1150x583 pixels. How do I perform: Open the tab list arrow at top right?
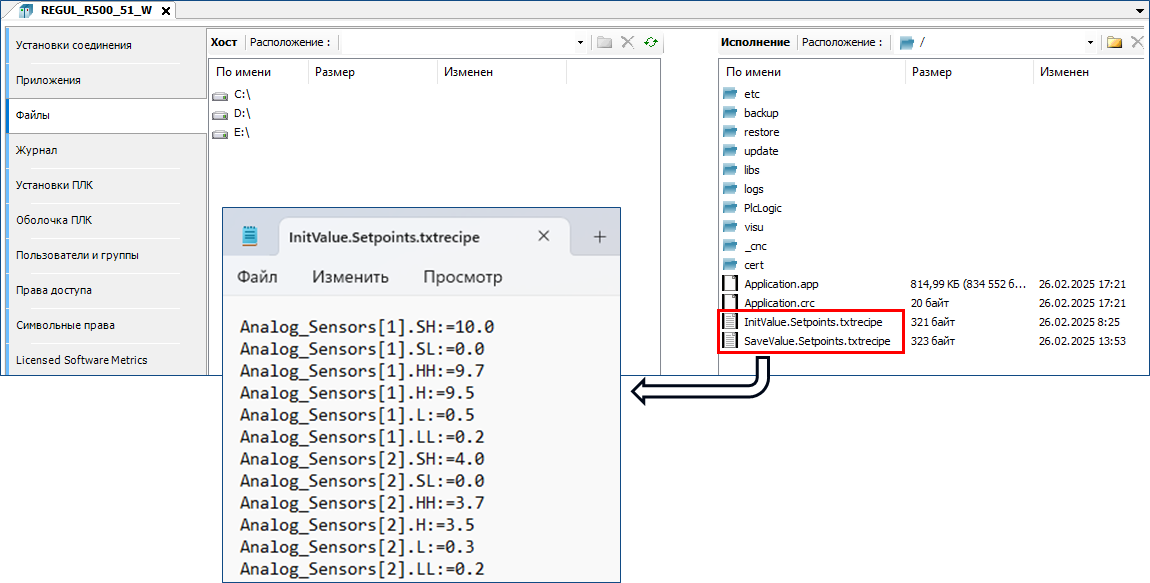click(x=1140, y=10)
